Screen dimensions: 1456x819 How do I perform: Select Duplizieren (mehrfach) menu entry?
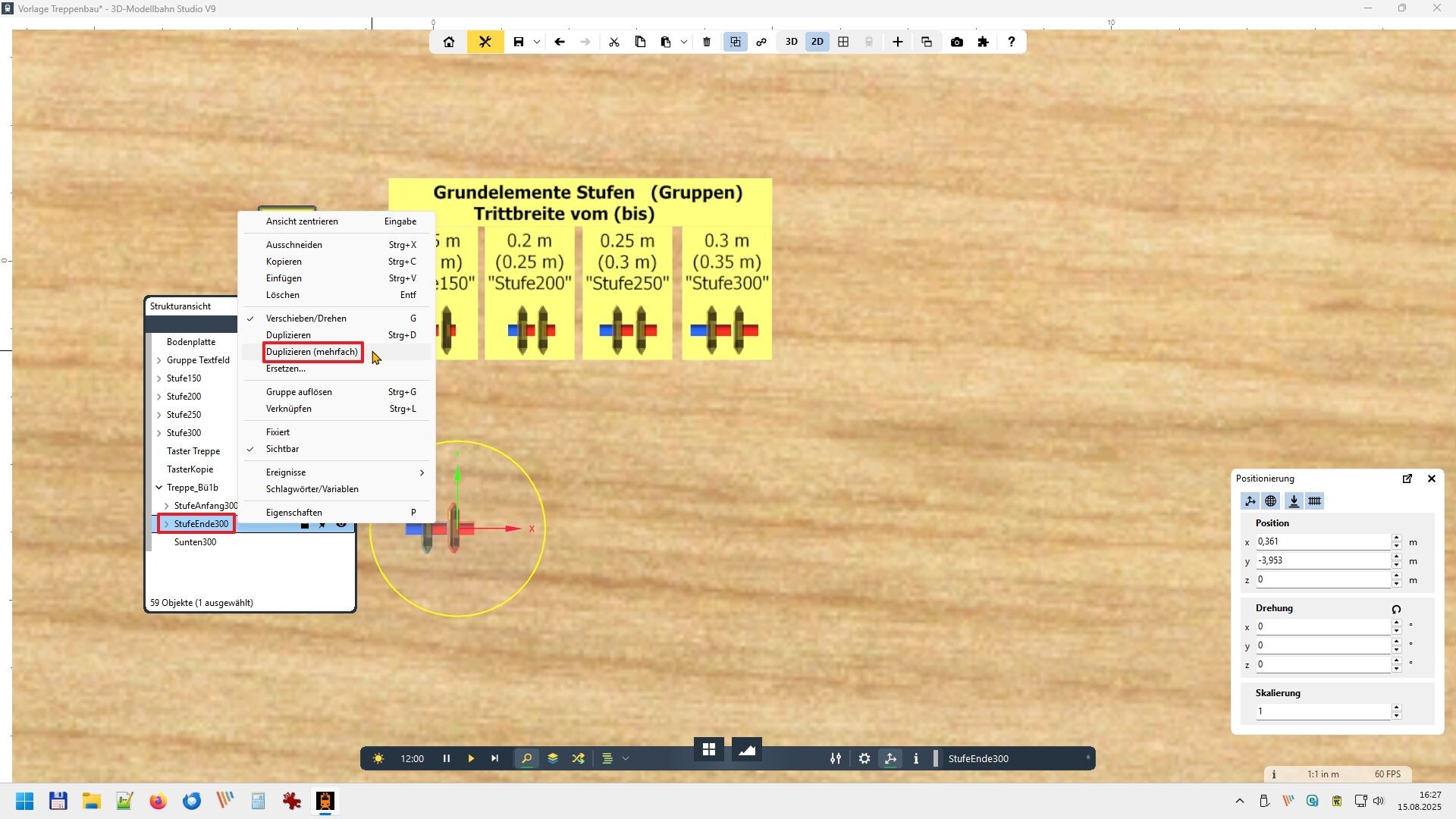coord(312,352)
